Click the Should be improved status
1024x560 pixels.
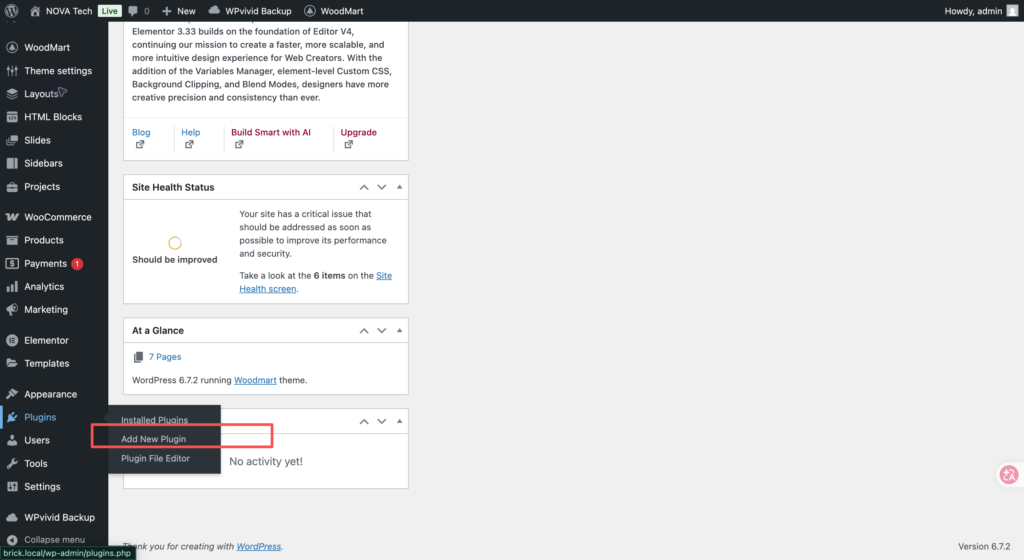tap(174, 260)
